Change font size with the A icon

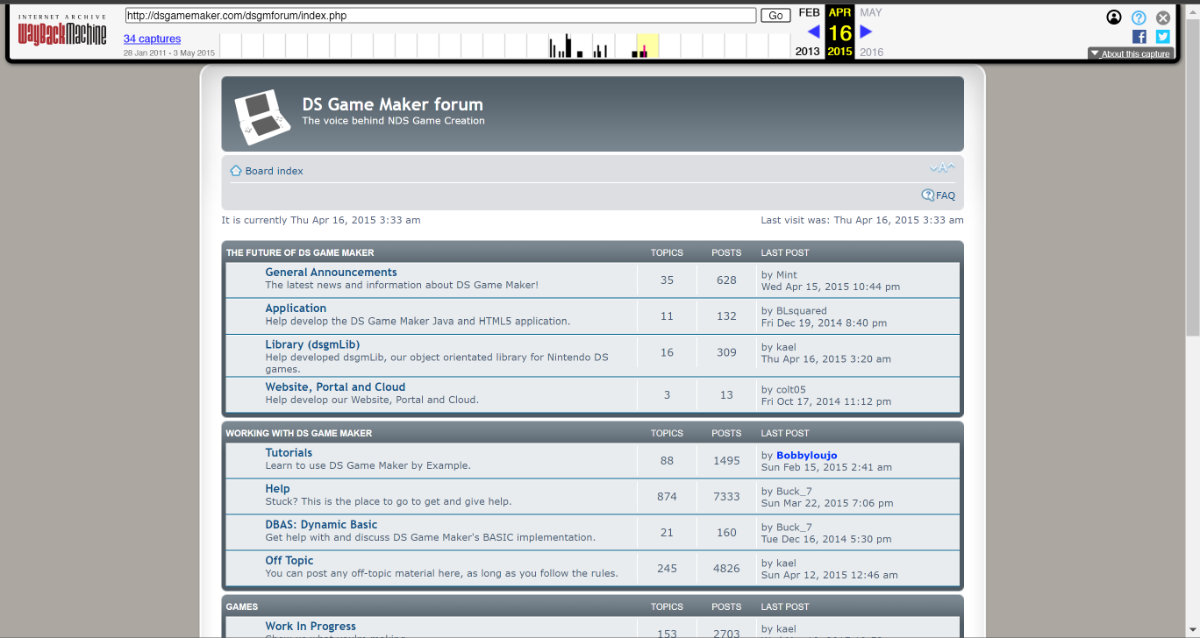[941, 168]
